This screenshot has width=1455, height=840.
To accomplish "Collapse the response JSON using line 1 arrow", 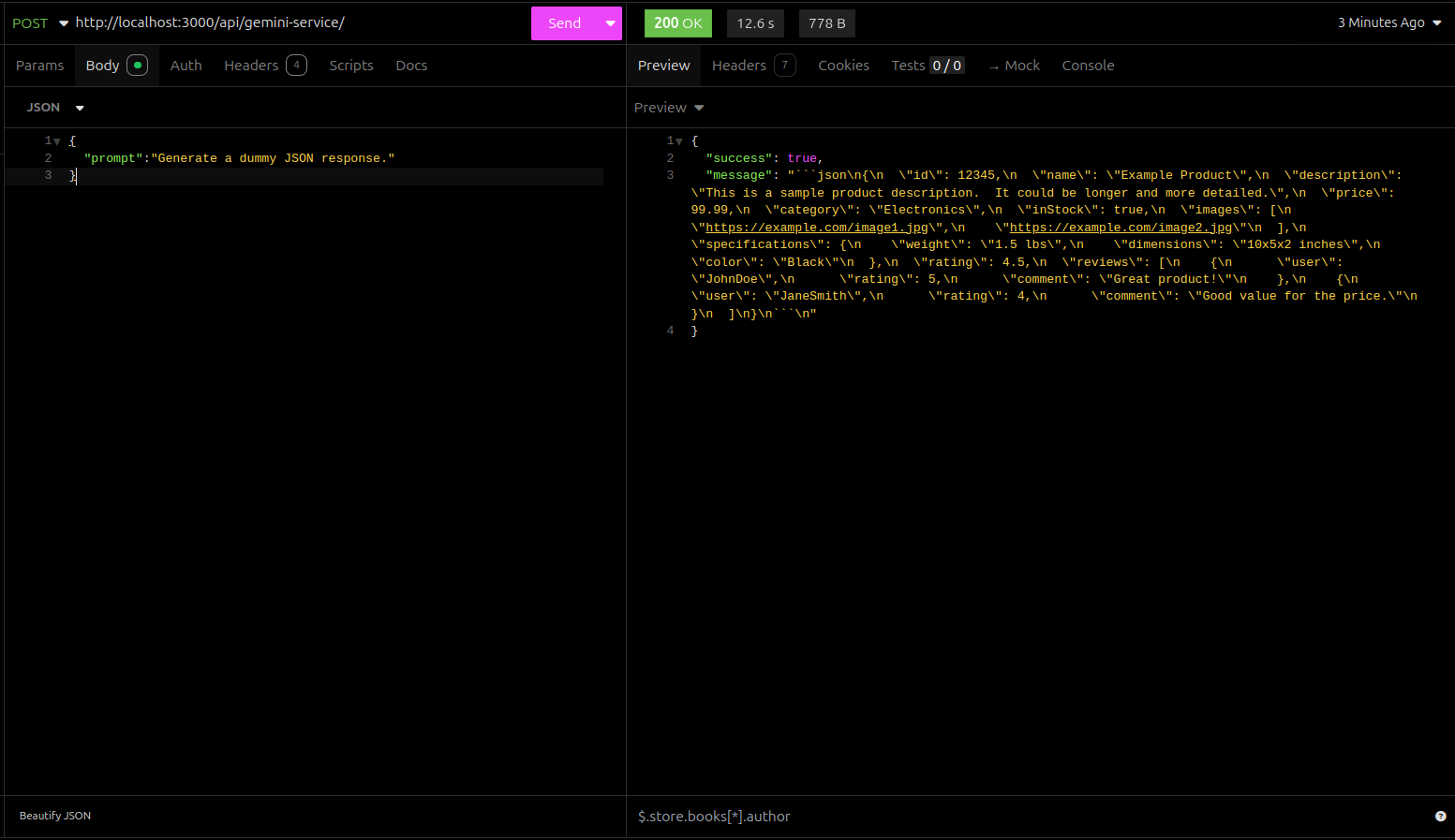I will tap(680, 140).
